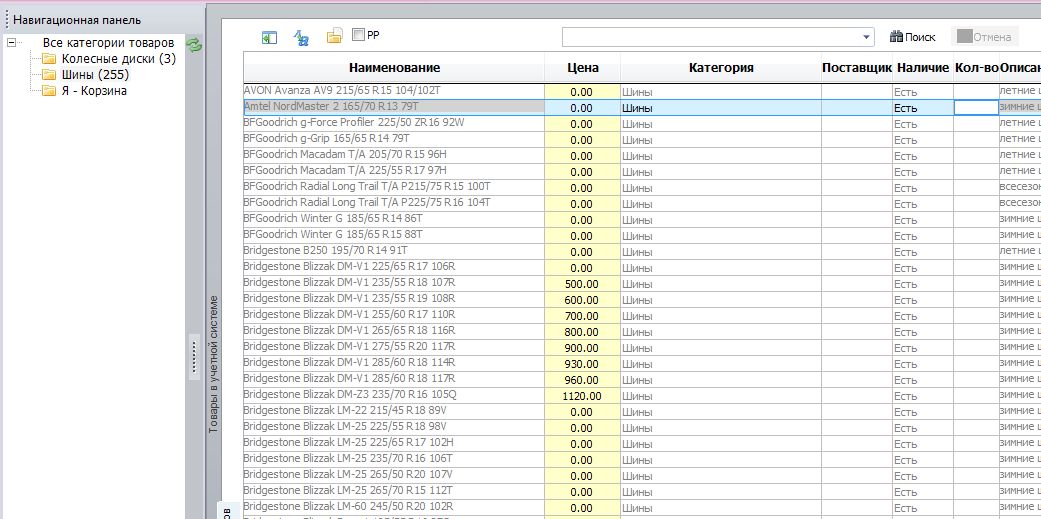Click the folder with document toolbar icon
This screenshot has height=519, width=1041.
[x=334, y=37]
